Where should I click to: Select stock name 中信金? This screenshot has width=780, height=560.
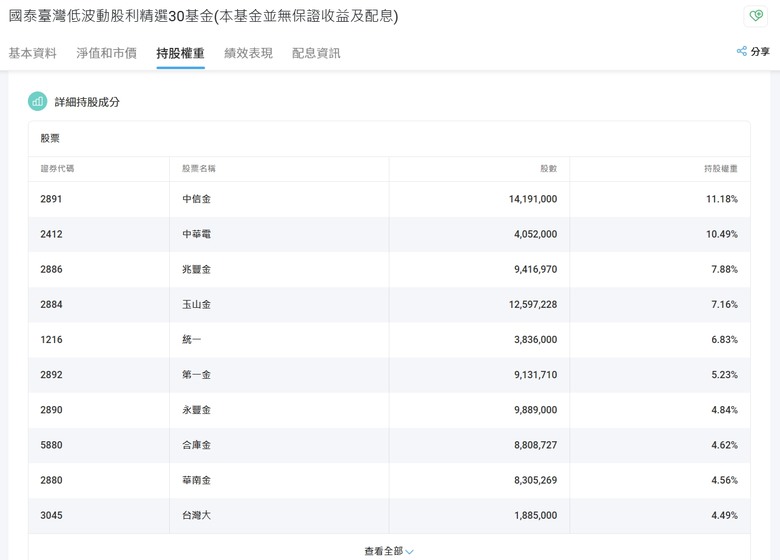[x=196, y=199]
